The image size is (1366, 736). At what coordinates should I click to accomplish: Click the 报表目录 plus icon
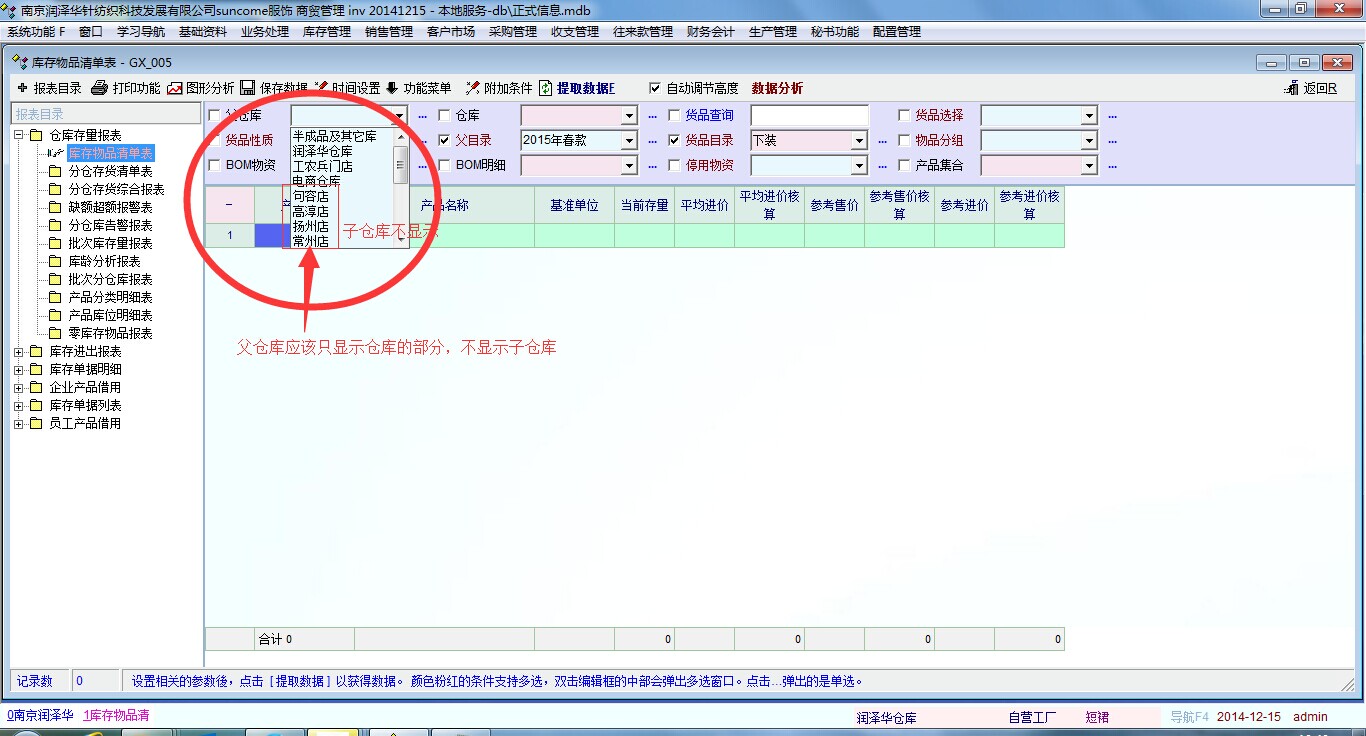22,88
